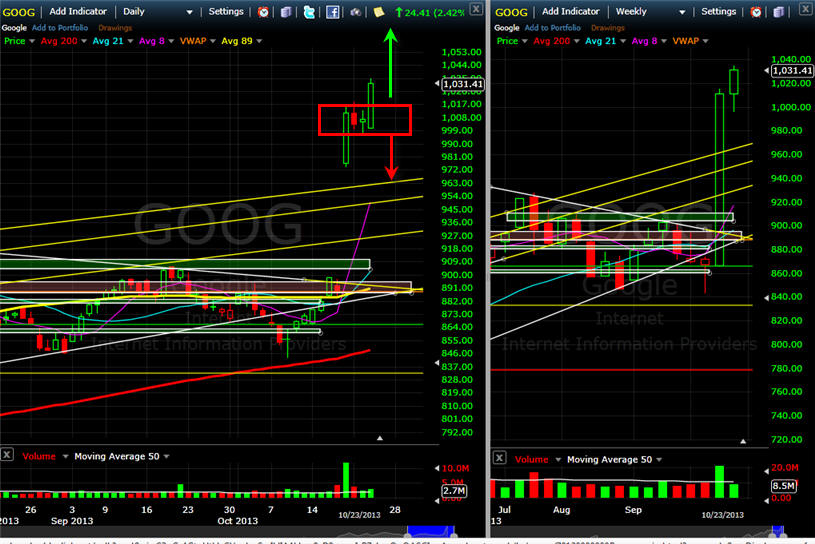
Task: Click the 1,031.41 price marker on Weekly axis
Action: pos(792,70)
